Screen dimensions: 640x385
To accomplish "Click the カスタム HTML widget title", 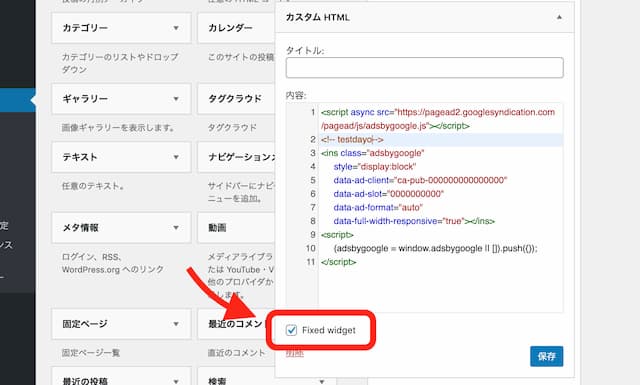I will click(x=318, y=17).
